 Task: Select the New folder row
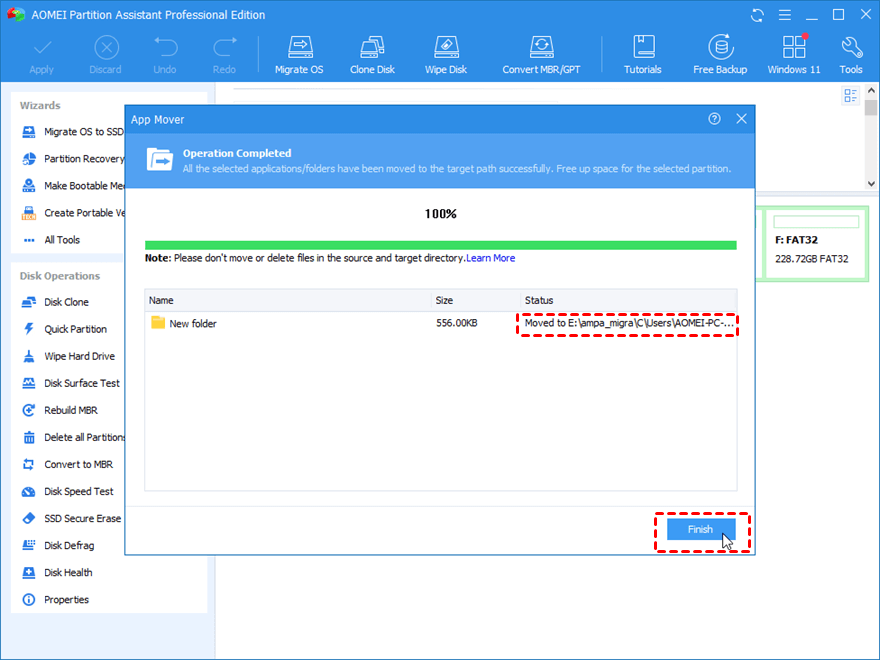pos(441,323)
